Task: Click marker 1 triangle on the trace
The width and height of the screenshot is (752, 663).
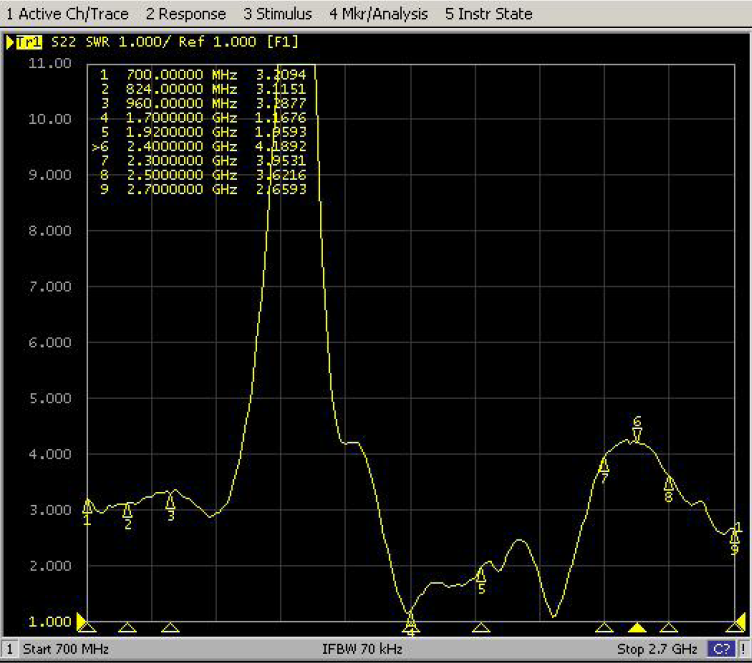Action: tap(87, 506)
